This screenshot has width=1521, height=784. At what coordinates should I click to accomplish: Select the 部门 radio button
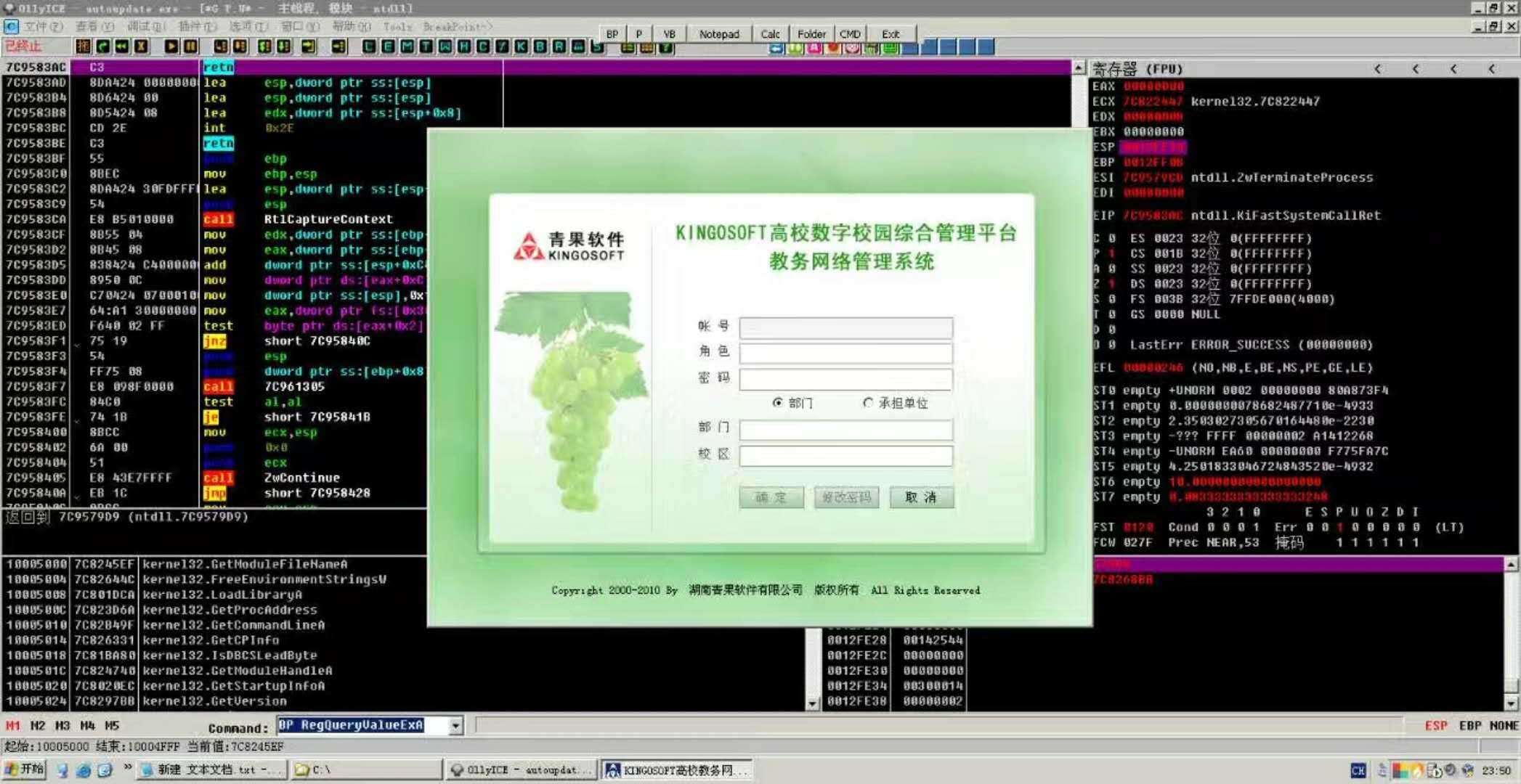pyautogui.click(x=778, y=403)
